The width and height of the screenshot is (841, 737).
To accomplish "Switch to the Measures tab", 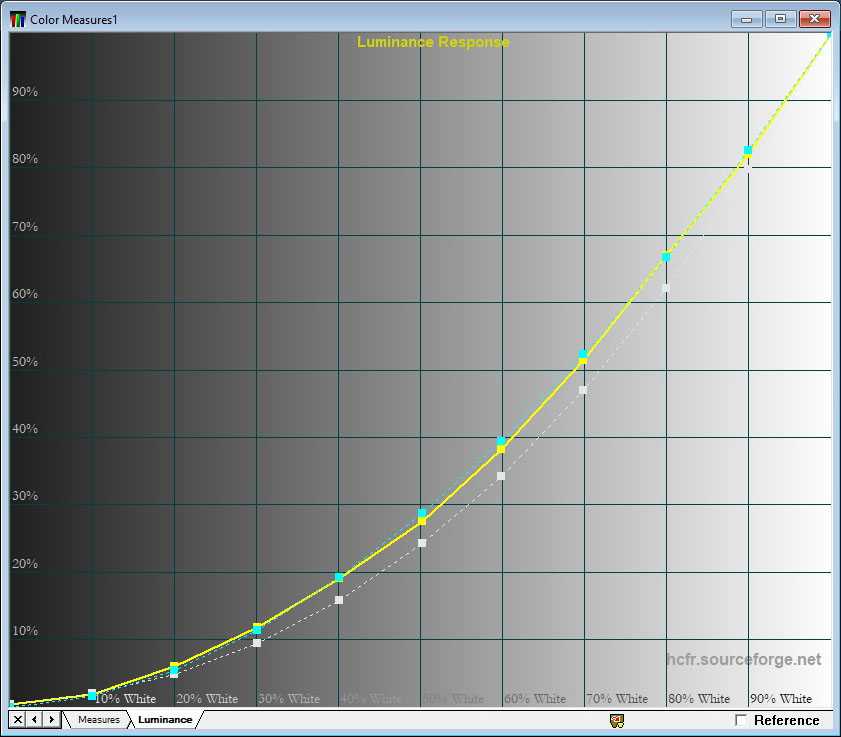I will point(98,720).
